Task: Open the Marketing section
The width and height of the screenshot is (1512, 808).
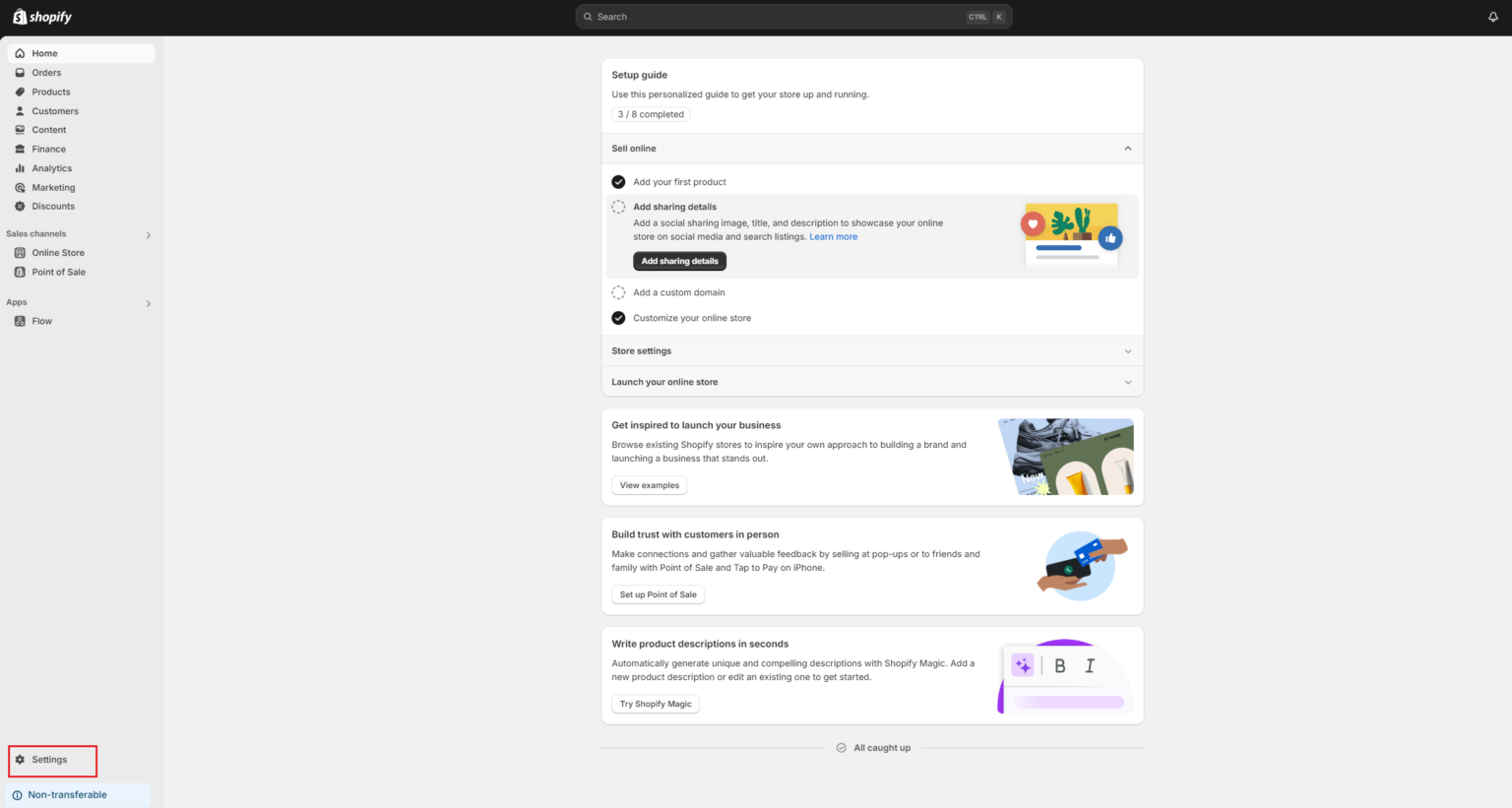Action: click(55, 187)
